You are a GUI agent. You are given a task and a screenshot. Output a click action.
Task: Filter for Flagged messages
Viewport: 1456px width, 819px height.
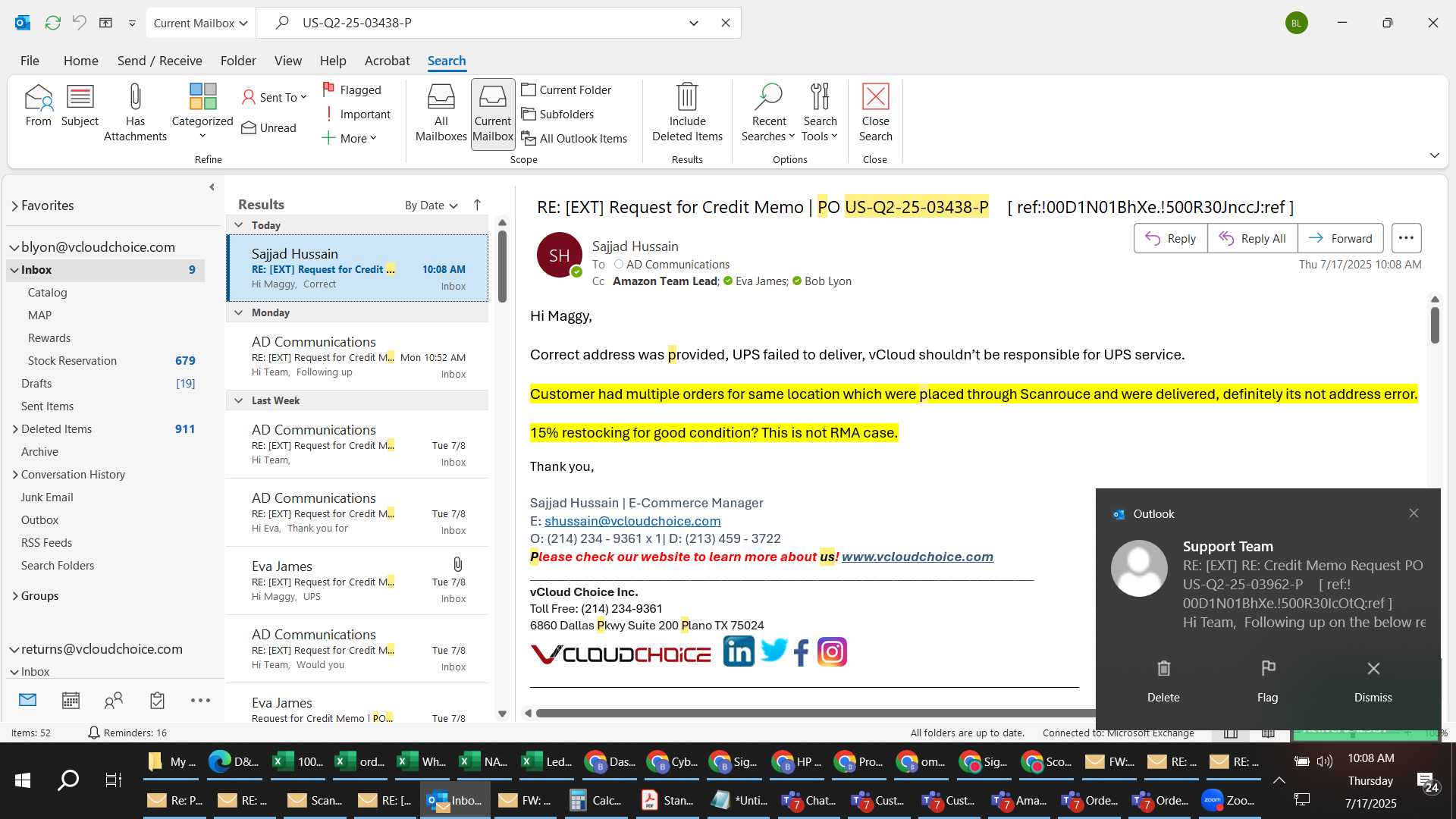(352, 89)
